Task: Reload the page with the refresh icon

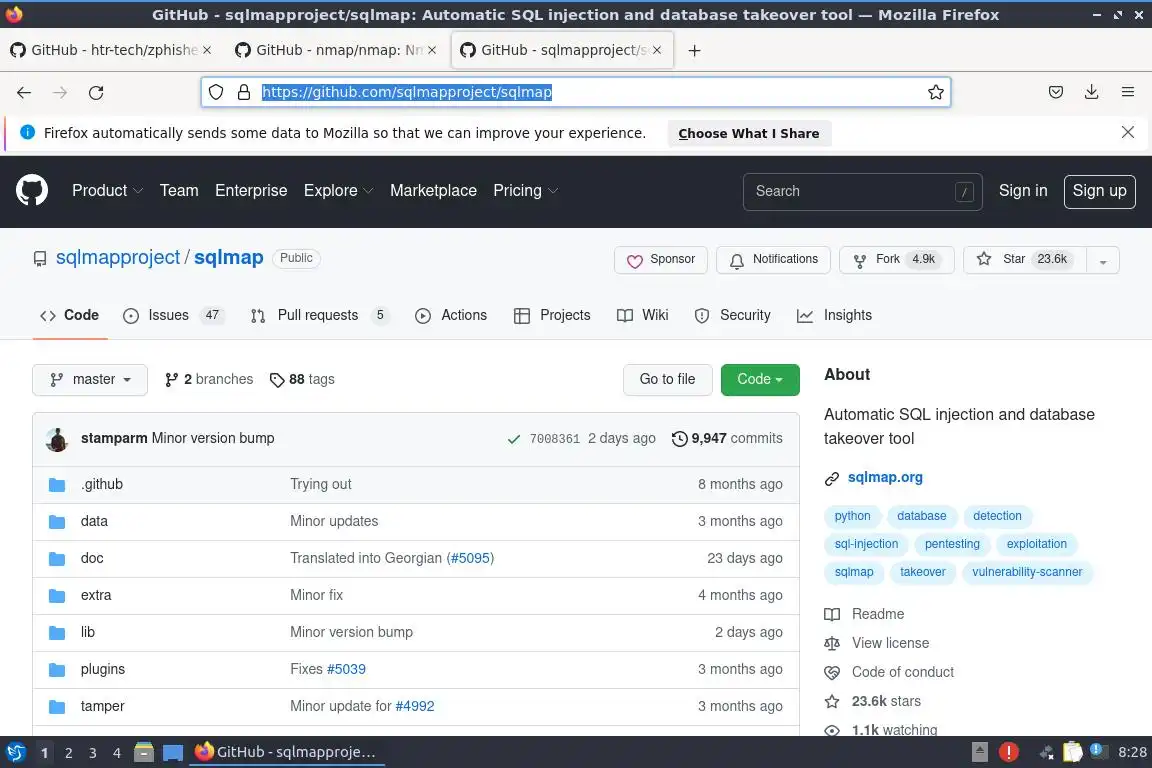Action: tap(96, 93)
